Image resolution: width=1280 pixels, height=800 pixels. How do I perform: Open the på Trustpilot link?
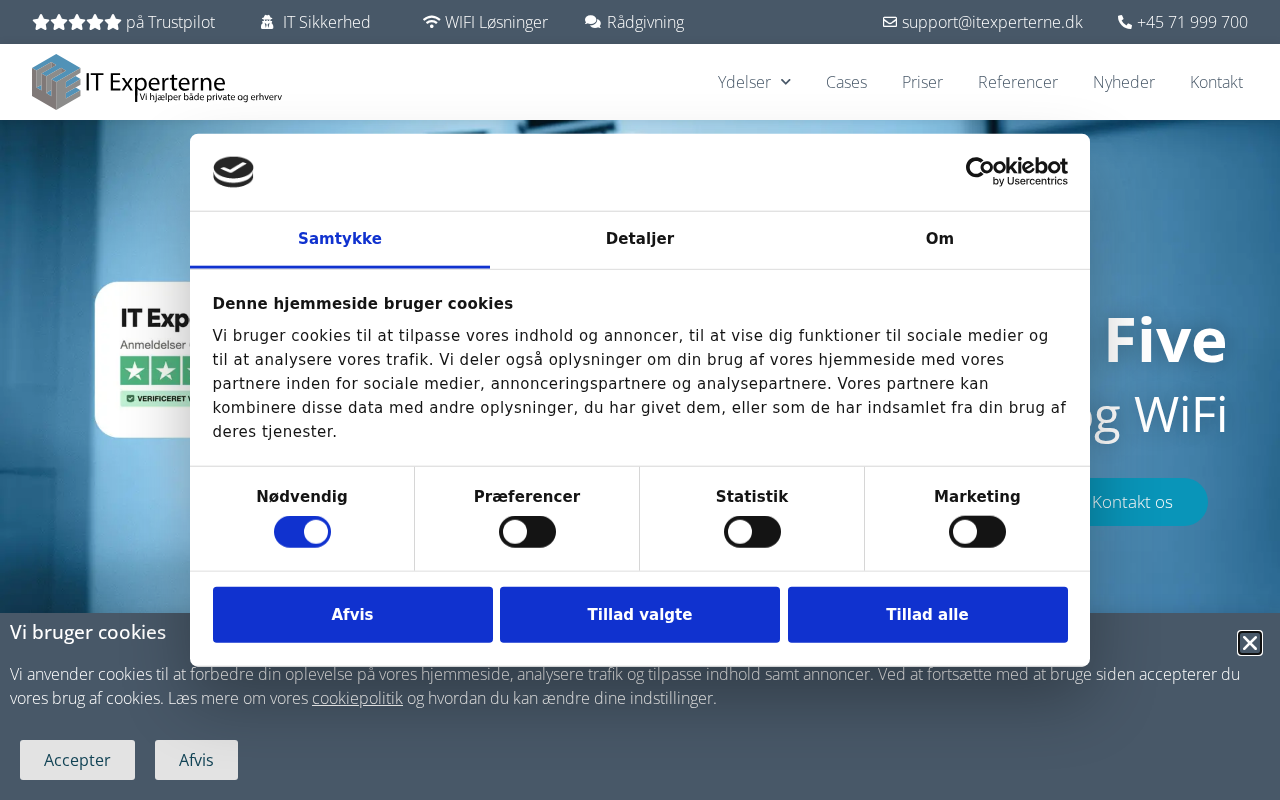tap(170, 22)
